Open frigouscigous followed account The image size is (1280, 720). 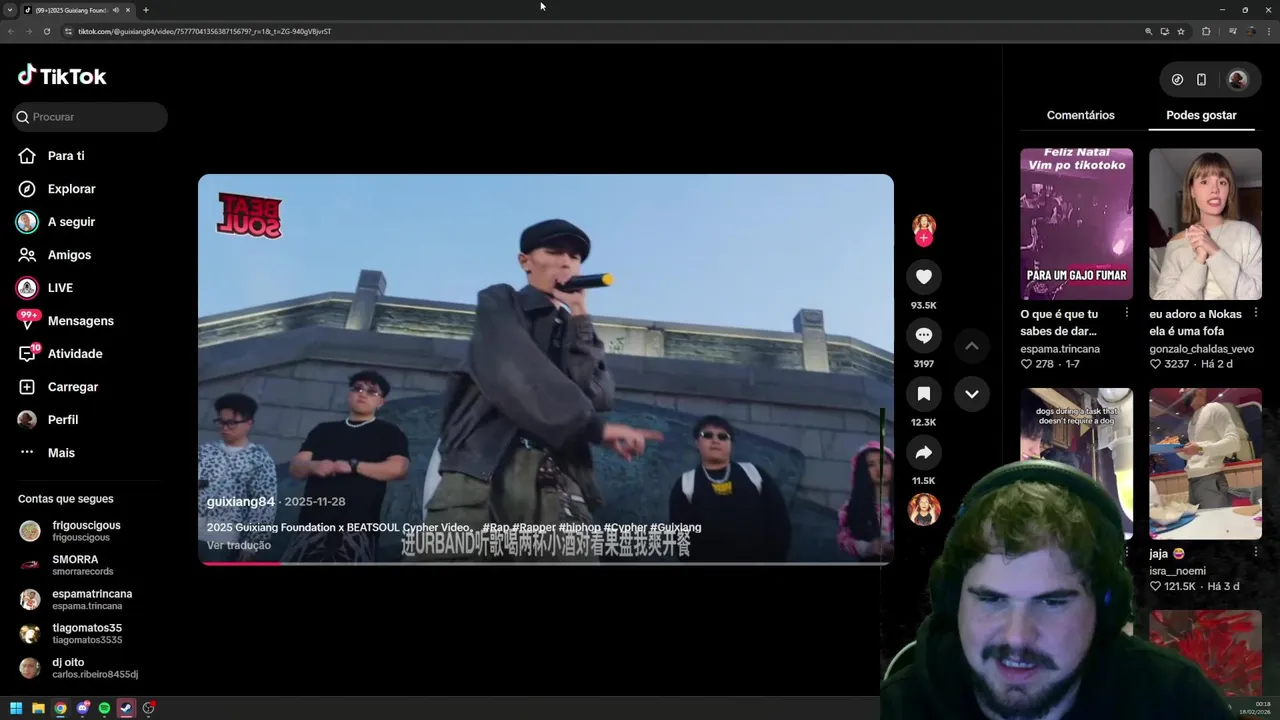(85, 531)
